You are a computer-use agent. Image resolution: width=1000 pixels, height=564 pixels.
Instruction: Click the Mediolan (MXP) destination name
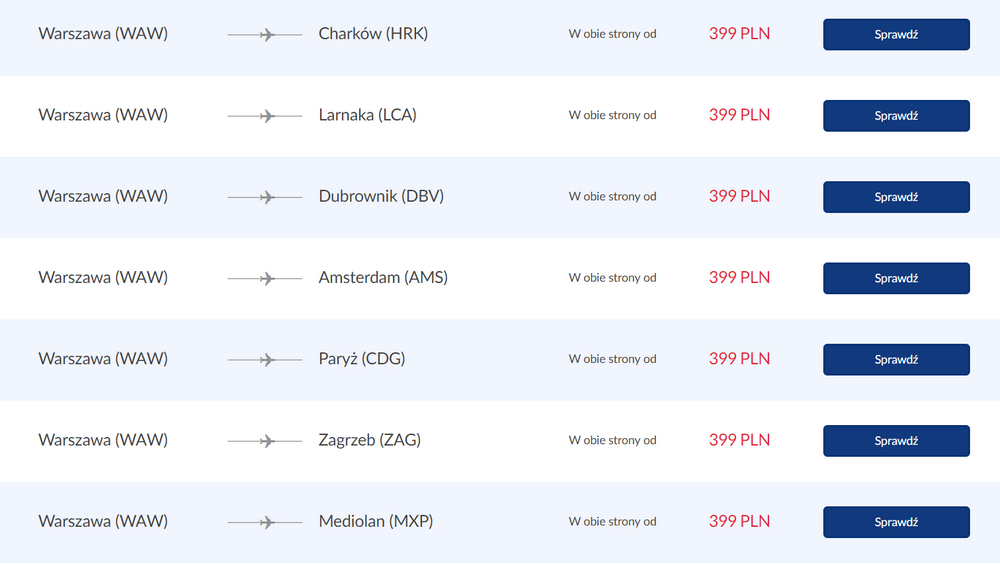376,521
